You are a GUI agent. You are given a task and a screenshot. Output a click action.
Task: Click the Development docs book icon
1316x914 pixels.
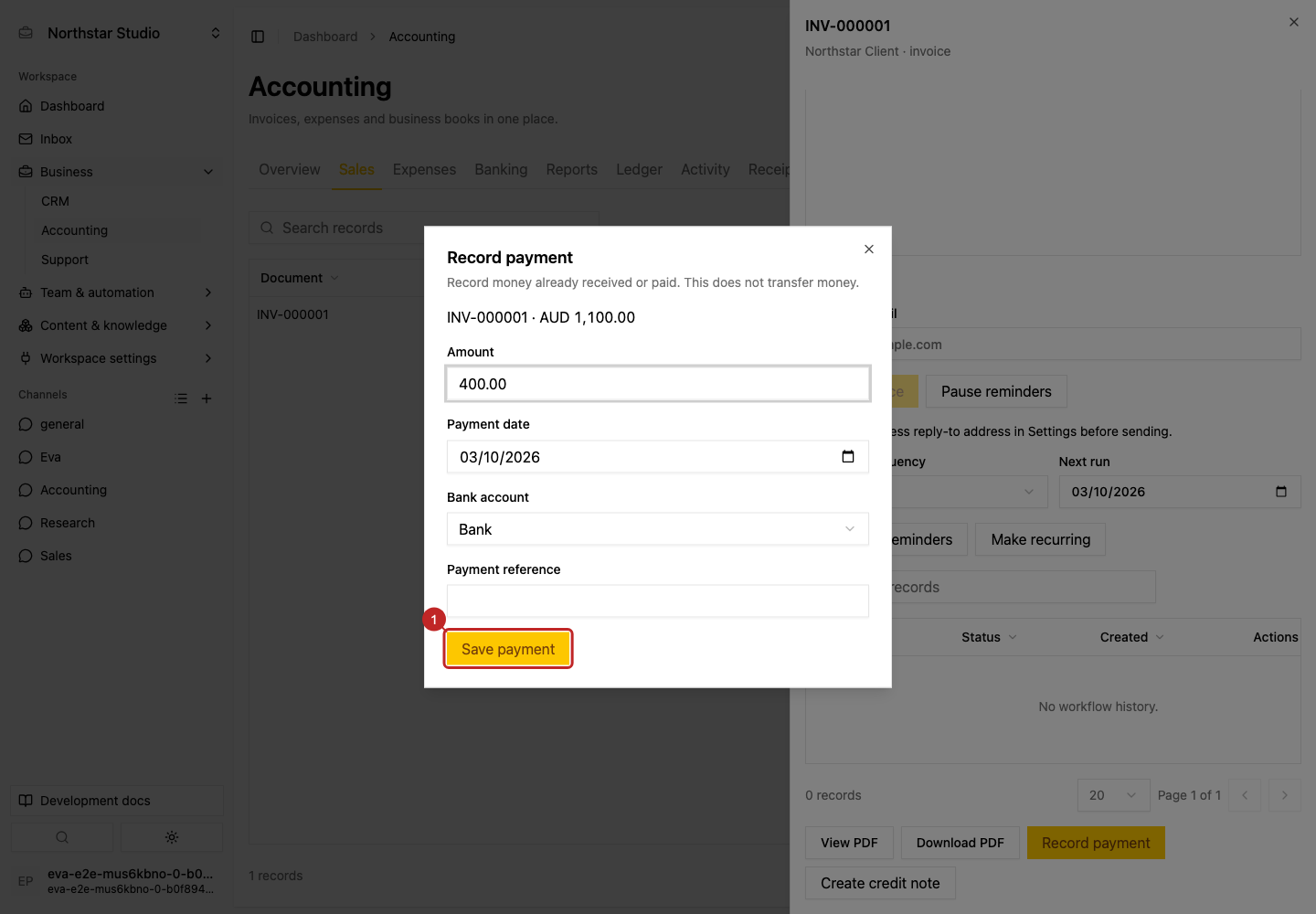click(26, 801)
